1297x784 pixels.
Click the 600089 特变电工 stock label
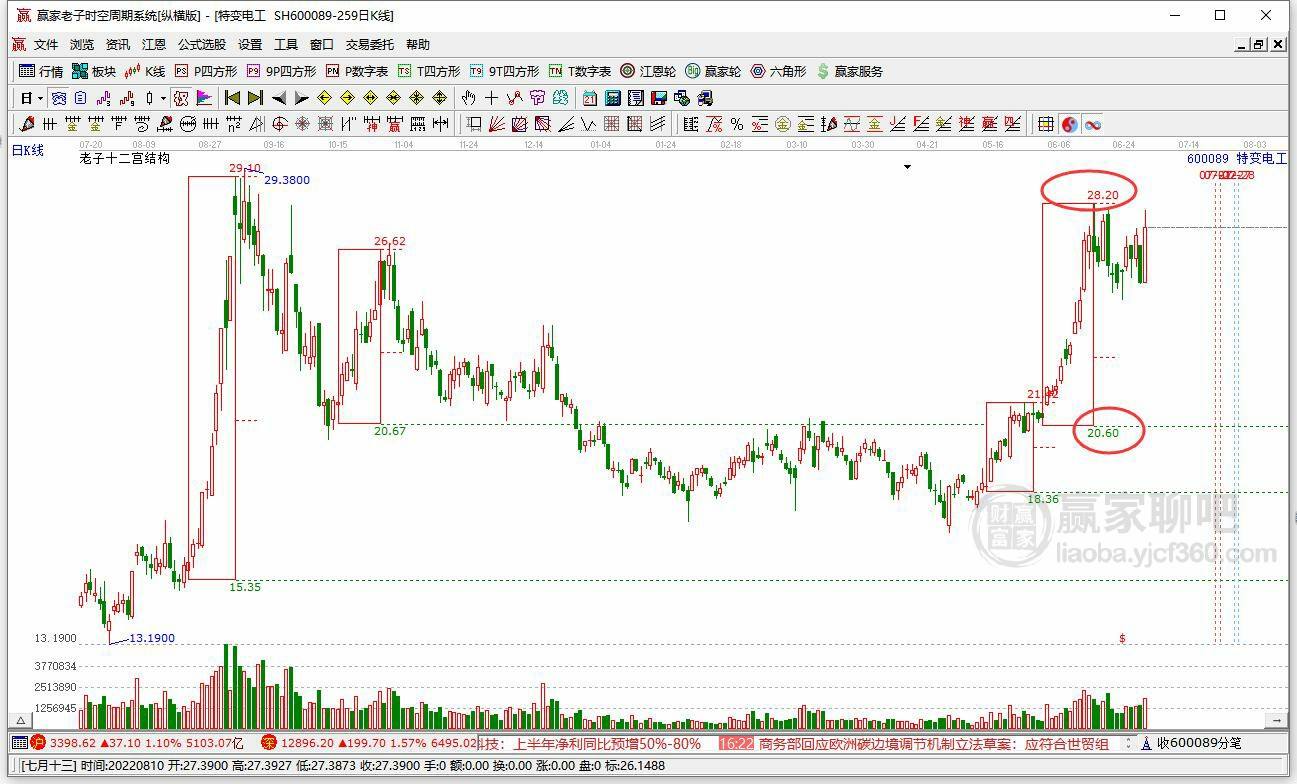(x=1236, y=158)
